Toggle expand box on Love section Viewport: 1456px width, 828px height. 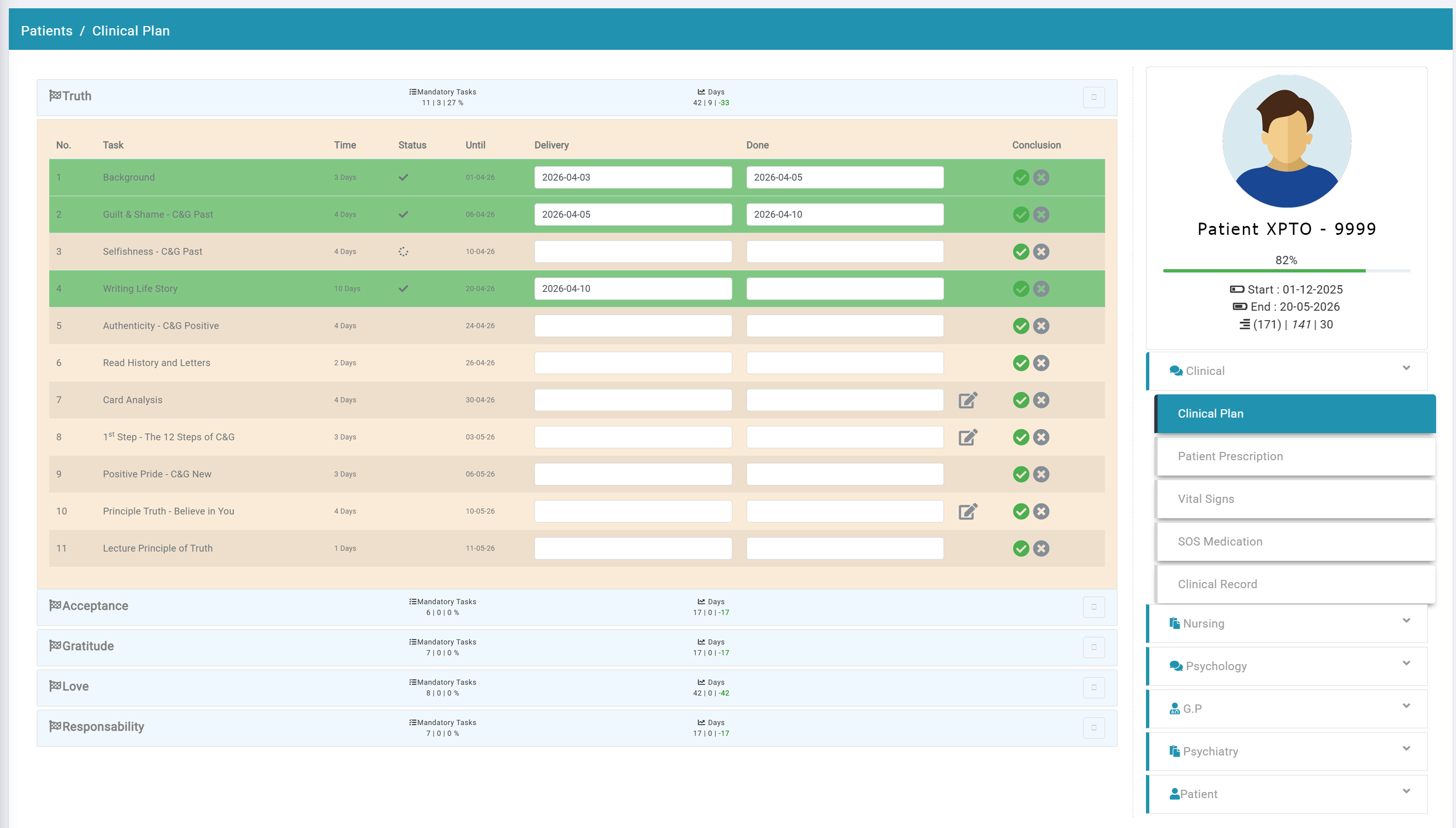tap(1093, 687)
